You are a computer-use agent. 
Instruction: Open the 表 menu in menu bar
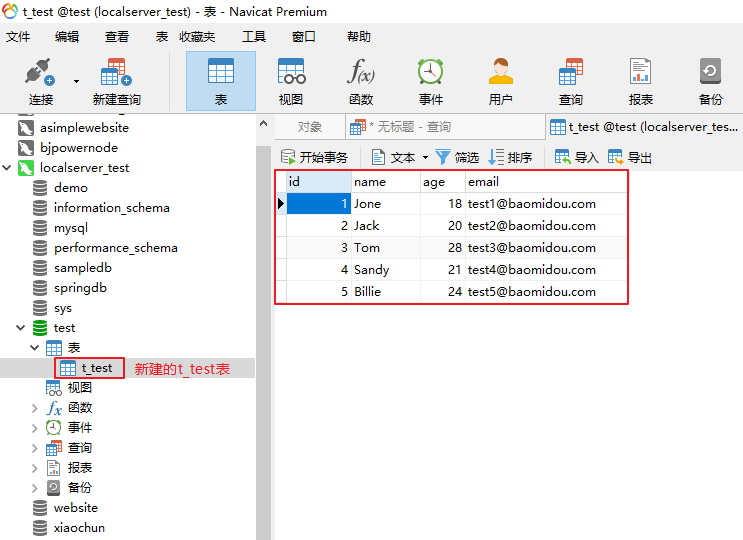pos(162,36)
